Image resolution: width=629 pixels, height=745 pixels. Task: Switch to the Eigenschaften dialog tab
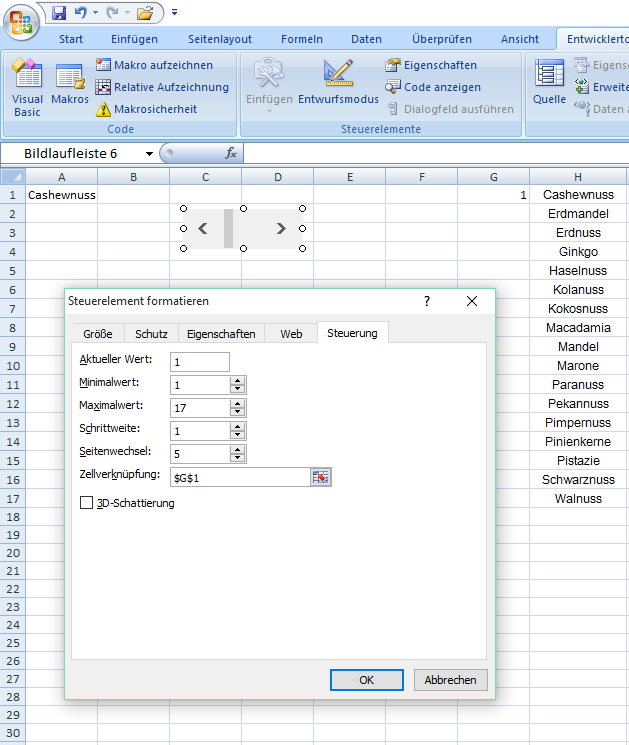click(220, 334)
